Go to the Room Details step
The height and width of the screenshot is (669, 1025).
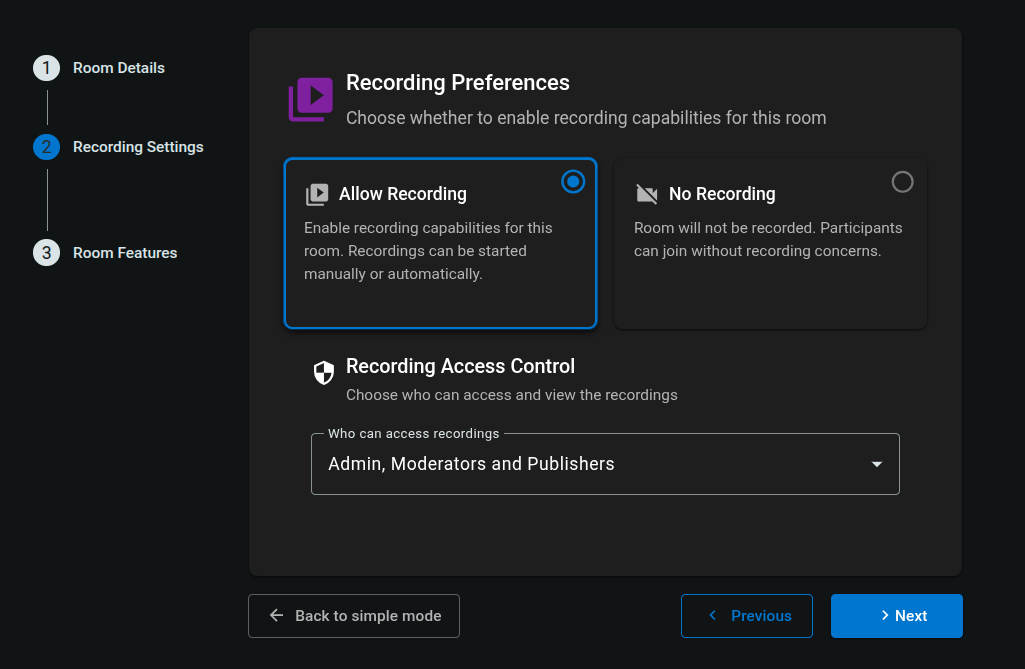pyautogui.click(x=119, y=68)
